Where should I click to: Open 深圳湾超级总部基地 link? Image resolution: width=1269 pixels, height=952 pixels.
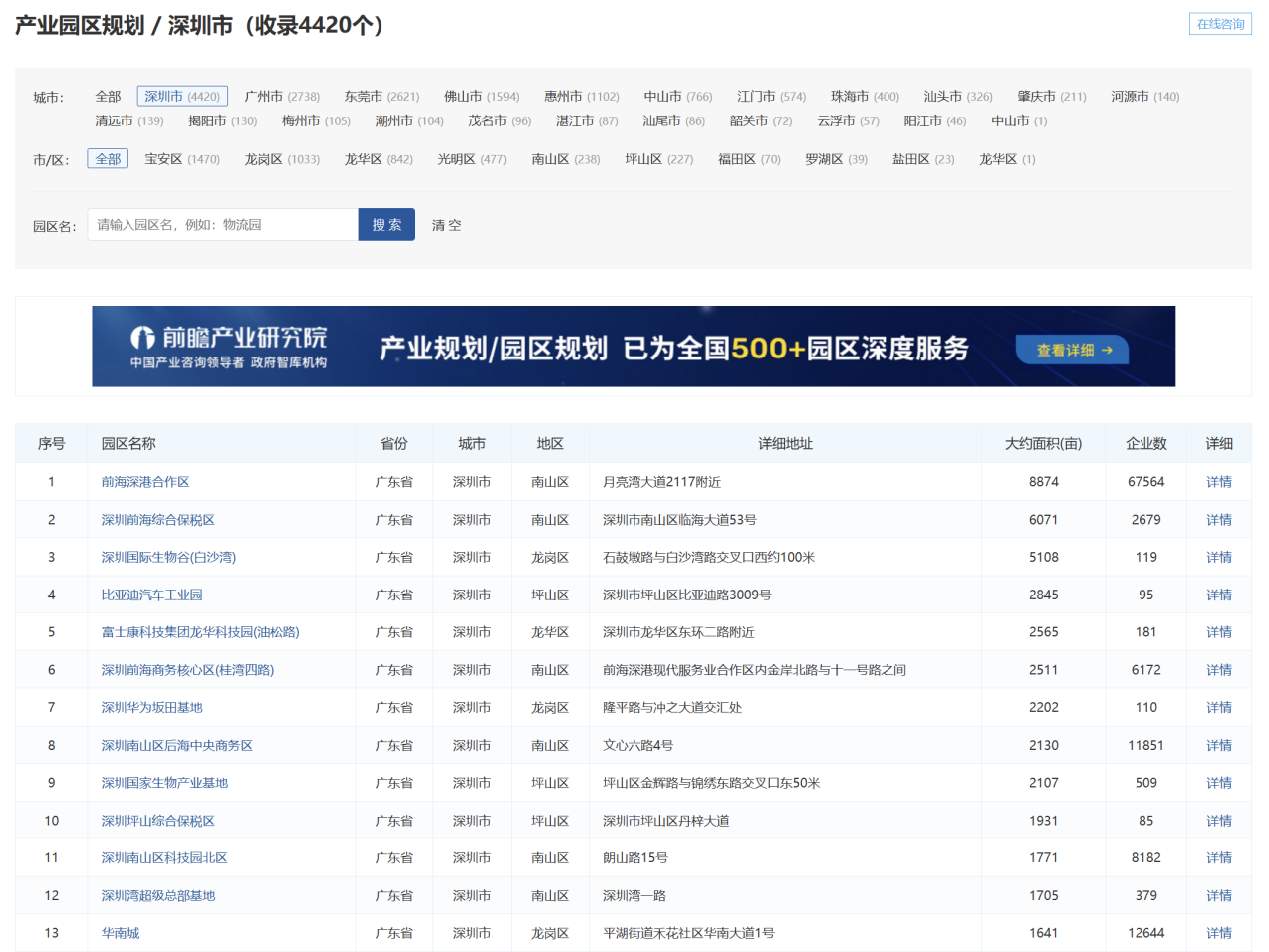pyautogui.click(x=157, y=896)
